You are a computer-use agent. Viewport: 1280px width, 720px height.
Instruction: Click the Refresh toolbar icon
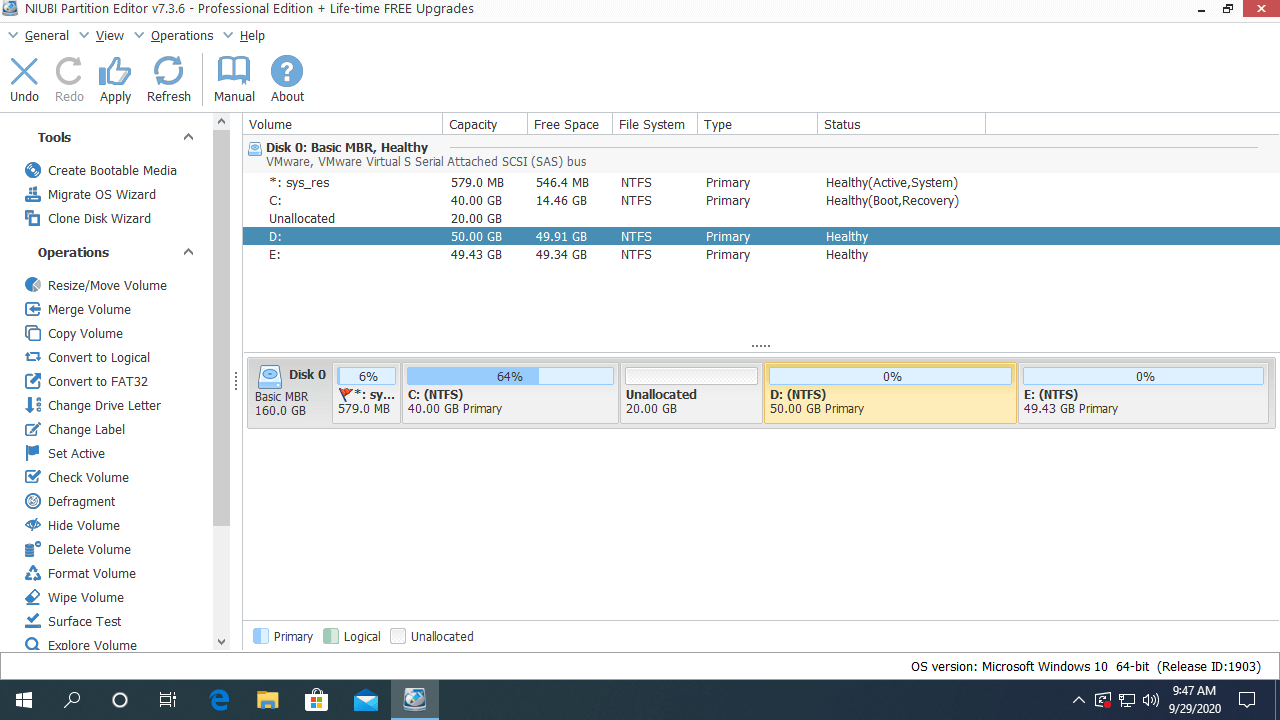pos(168,79)
